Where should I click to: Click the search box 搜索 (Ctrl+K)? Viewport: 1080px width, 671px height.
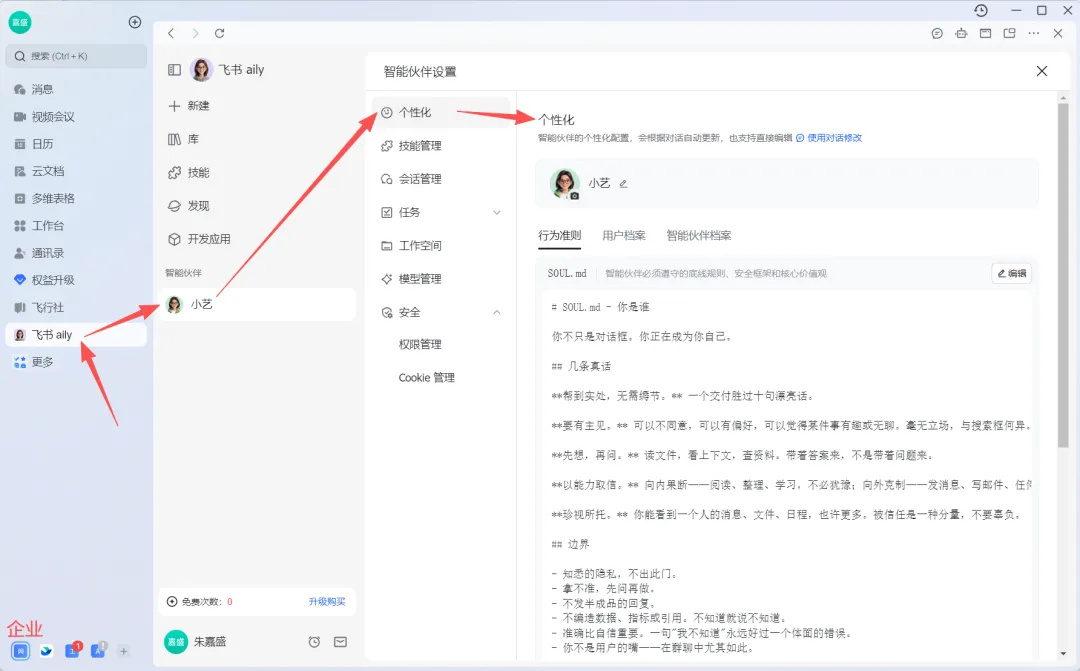coord(76,56)
